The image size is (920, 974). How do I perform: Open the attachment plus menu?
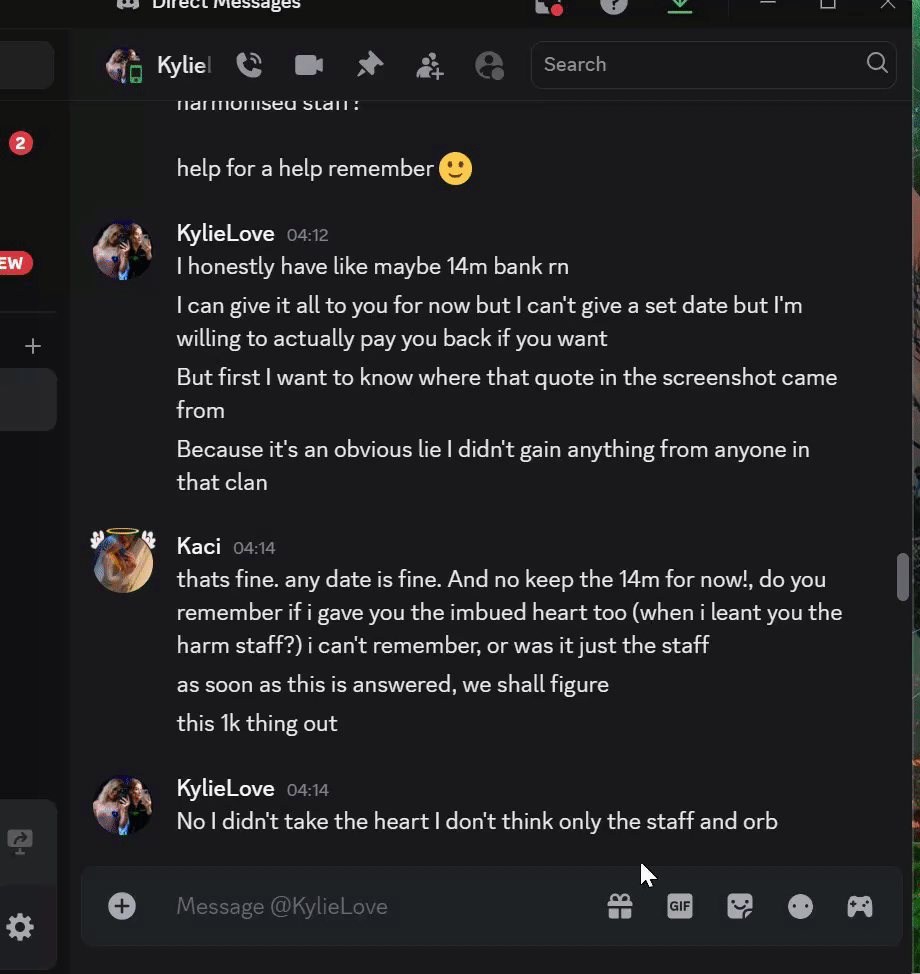(x=122, y=906)
